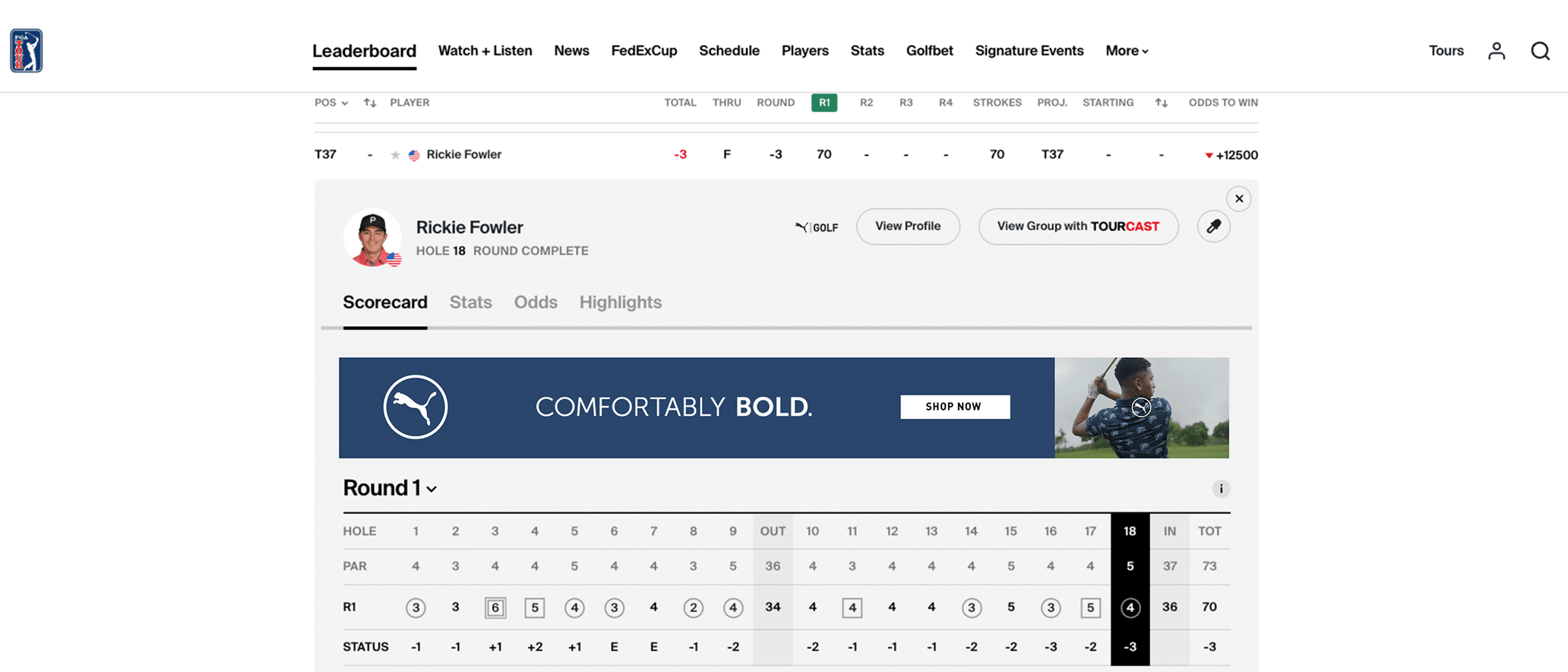The image size is (1568, 672).
Task: Open the scorecard info icon
Action: click(1221, 489)
